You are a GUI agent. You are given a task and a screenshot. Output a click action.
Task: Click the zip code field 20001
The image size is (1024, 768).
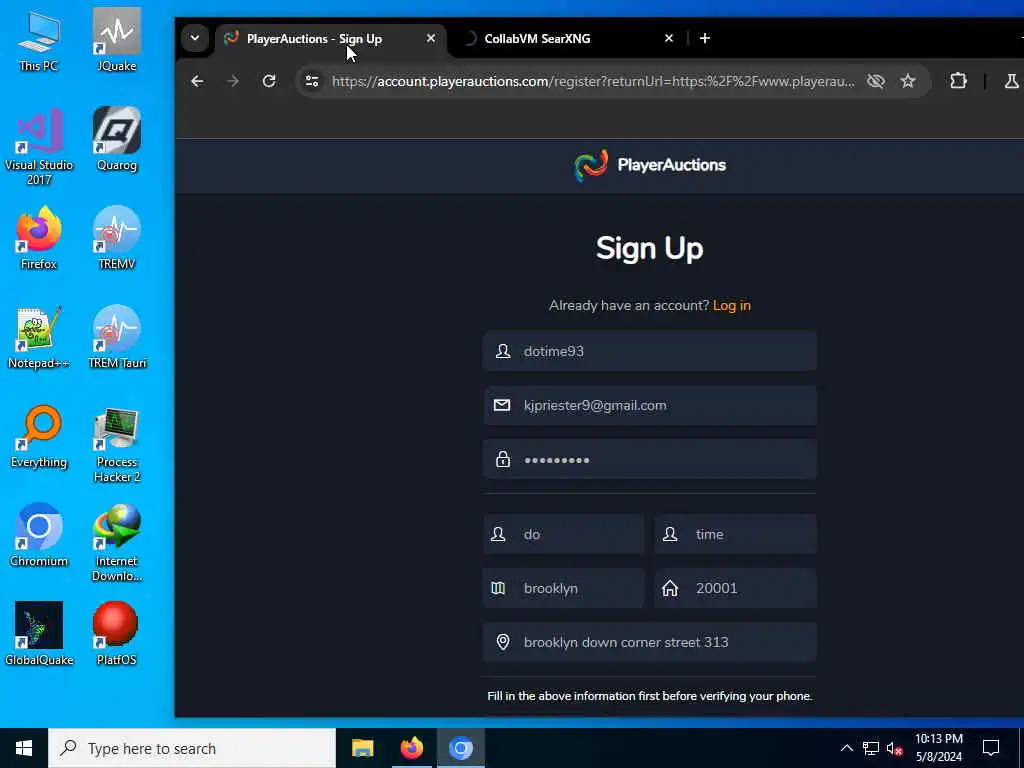coord(735,588)
